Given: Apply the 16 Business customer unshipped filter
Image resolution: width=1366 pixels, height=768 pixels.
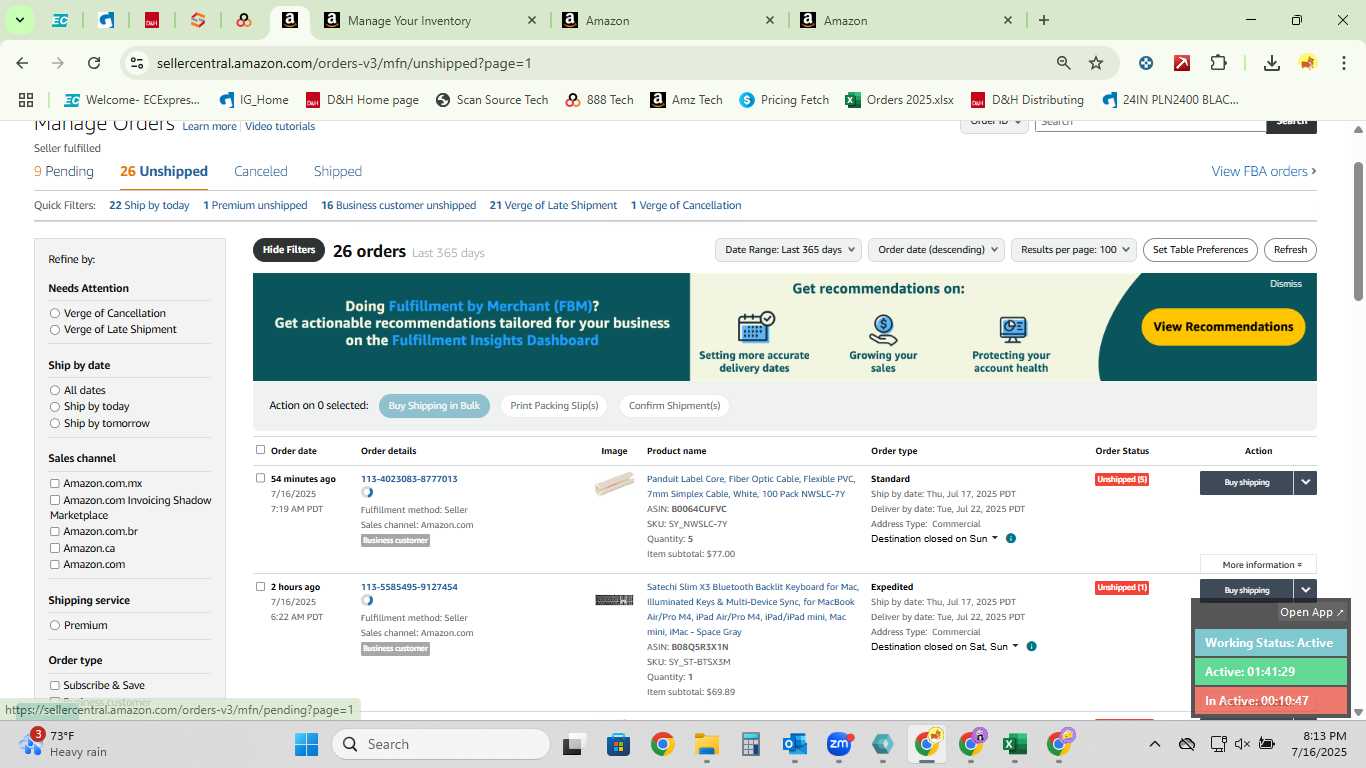Looking at the screenshot, I should pyautogui.click(x=398, y=206).
